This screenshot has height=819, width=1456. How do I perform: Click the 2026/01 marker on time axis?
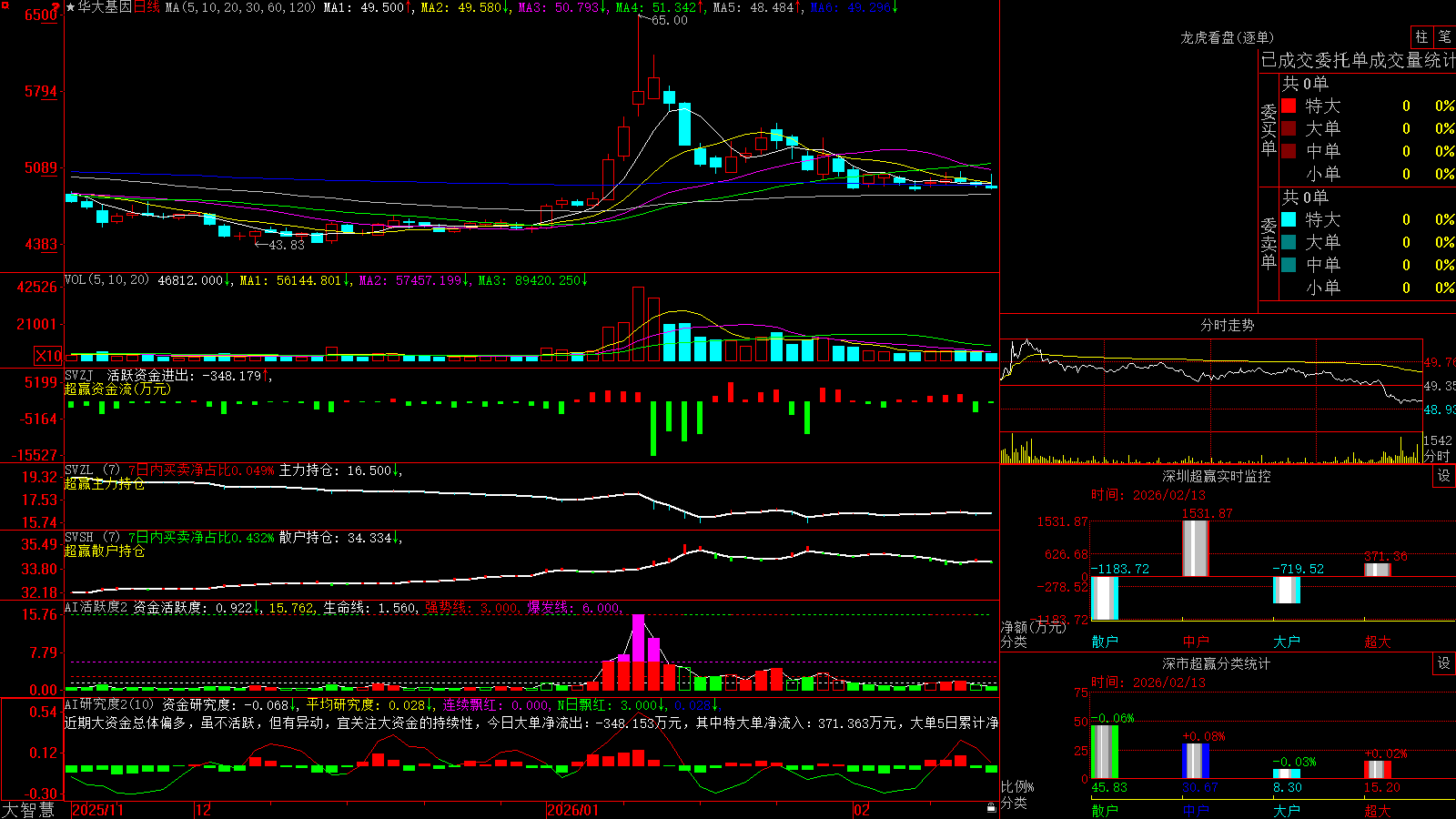573,810
